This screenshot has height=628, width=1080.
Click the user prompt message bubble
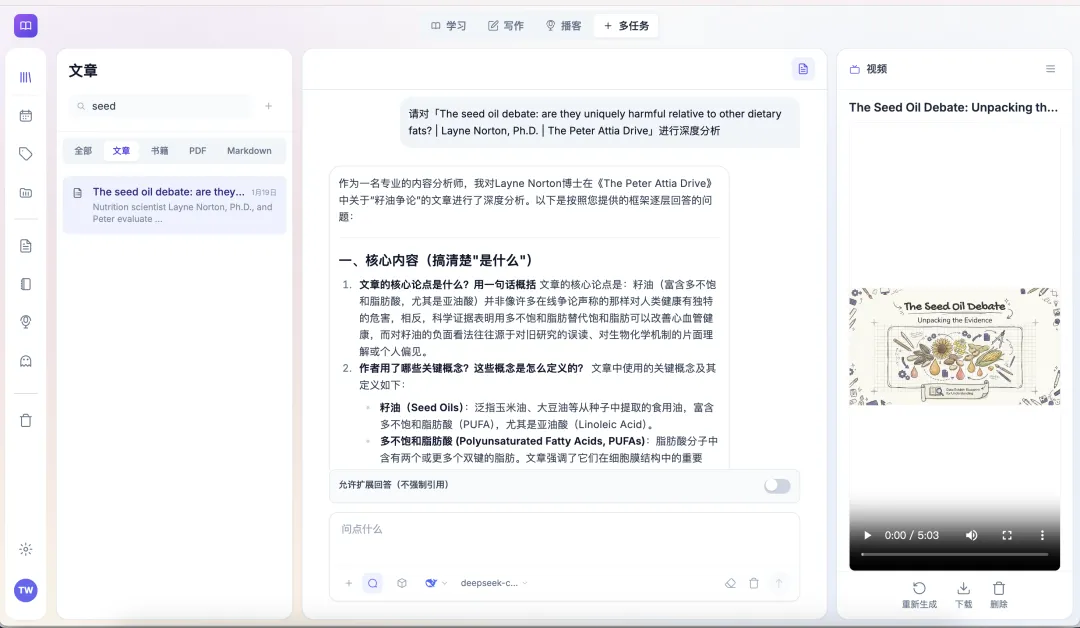[x=599, y=123]
